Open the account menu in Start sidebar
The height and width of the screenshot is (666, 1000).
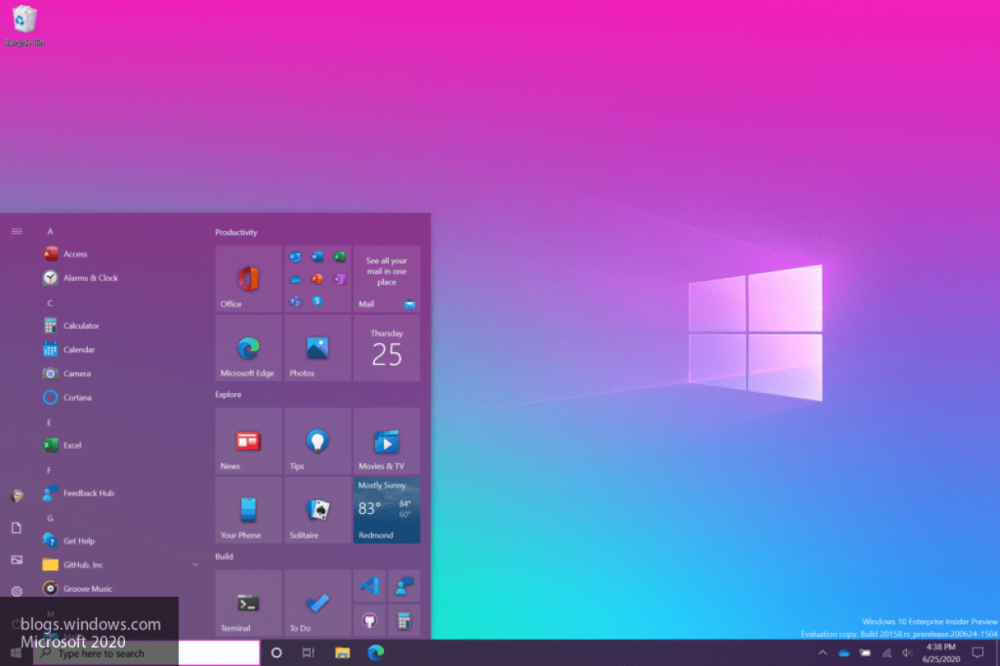[x=15, y=494]
